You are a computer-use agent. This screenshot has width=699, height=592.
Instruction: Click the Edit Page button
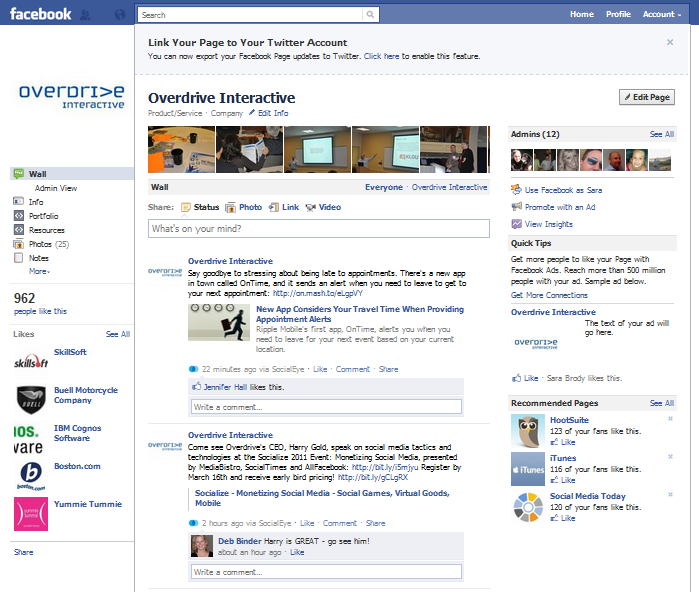tap(647, 97)
